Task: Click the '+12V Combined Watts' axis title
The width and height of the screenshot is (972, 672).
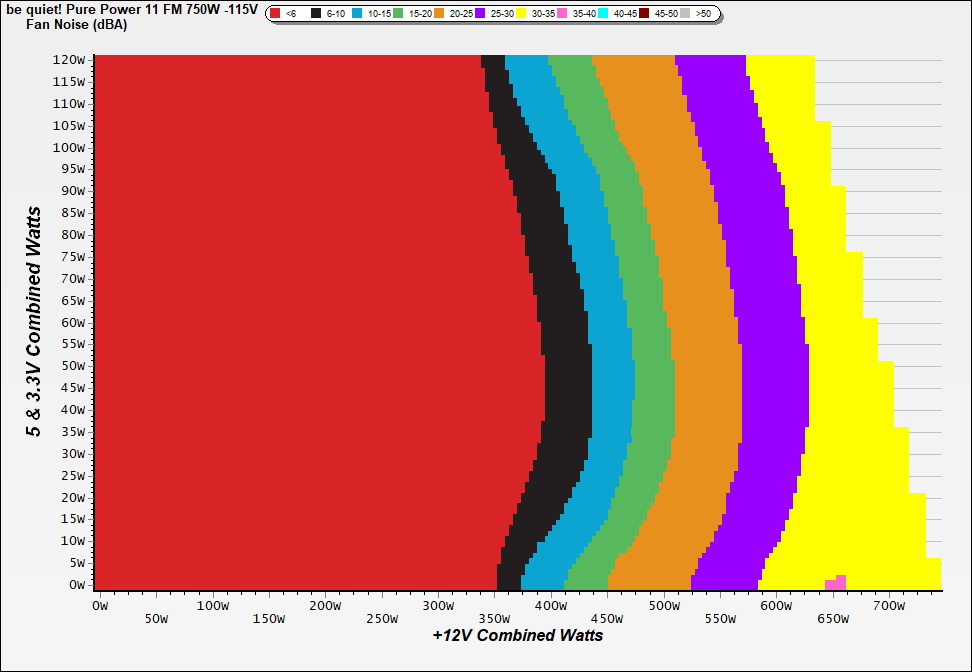Action: (518, 635)
